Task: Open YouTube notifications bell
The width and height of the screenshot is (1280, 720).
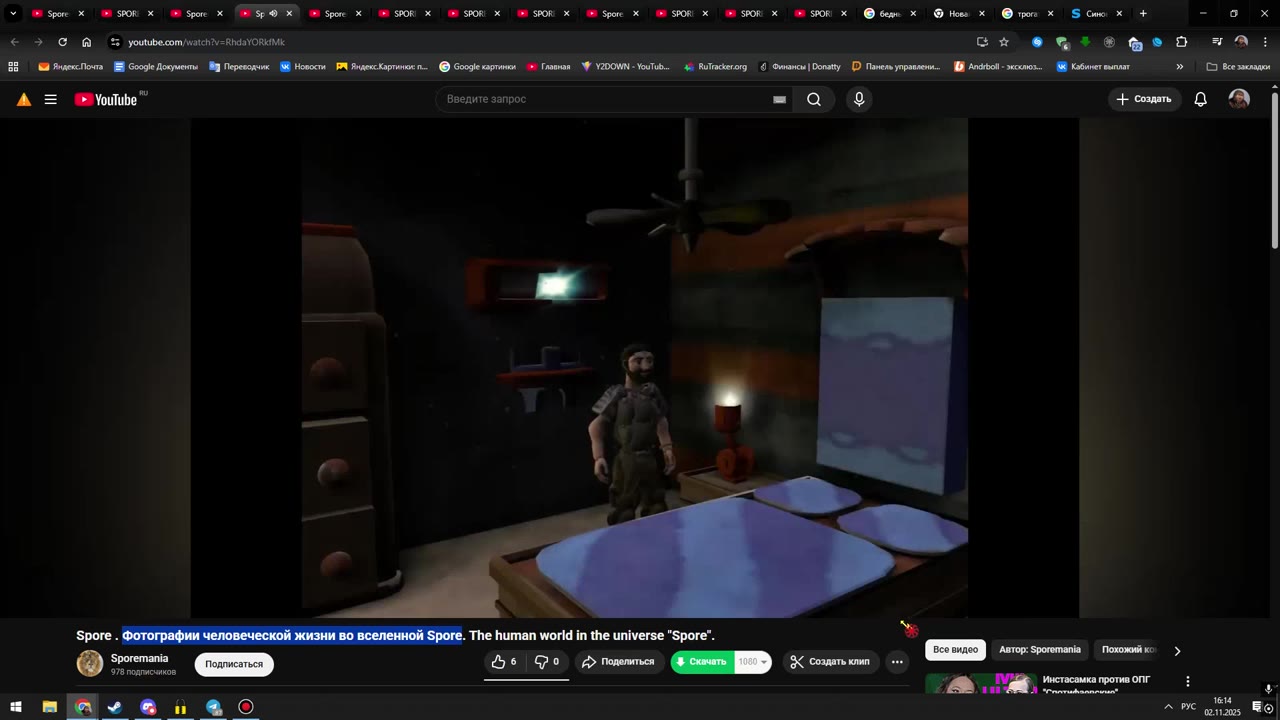Action: tap(1201, 99)
